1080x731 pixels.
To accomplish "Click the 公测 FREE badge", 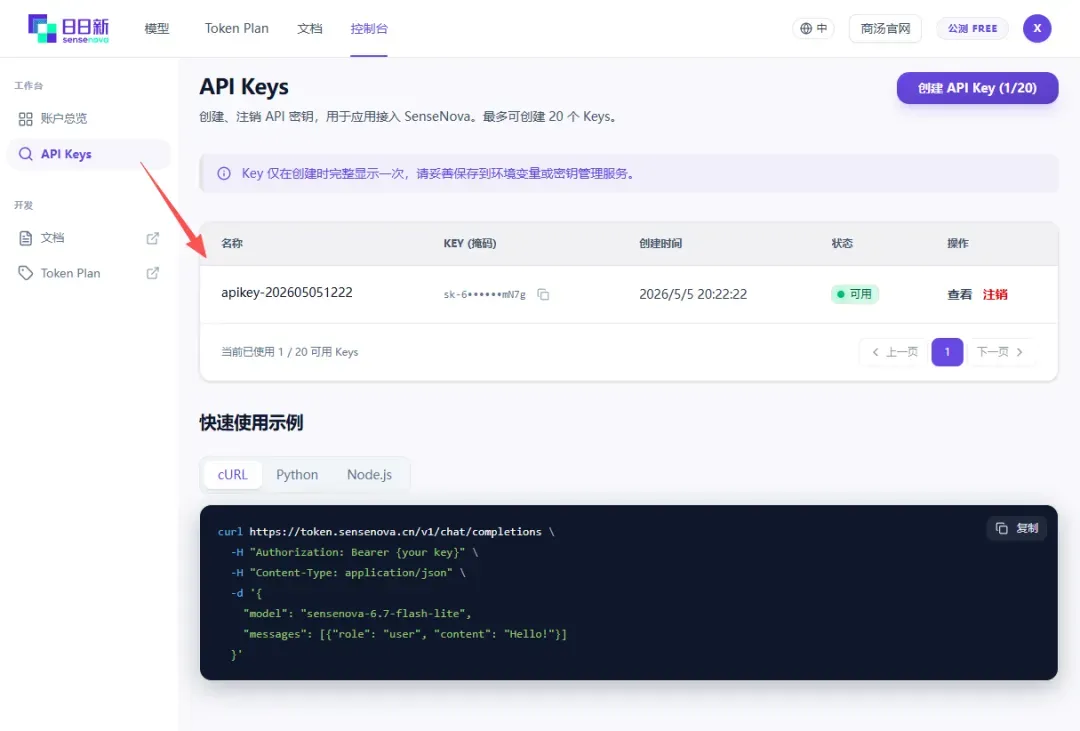I will 972,28.
